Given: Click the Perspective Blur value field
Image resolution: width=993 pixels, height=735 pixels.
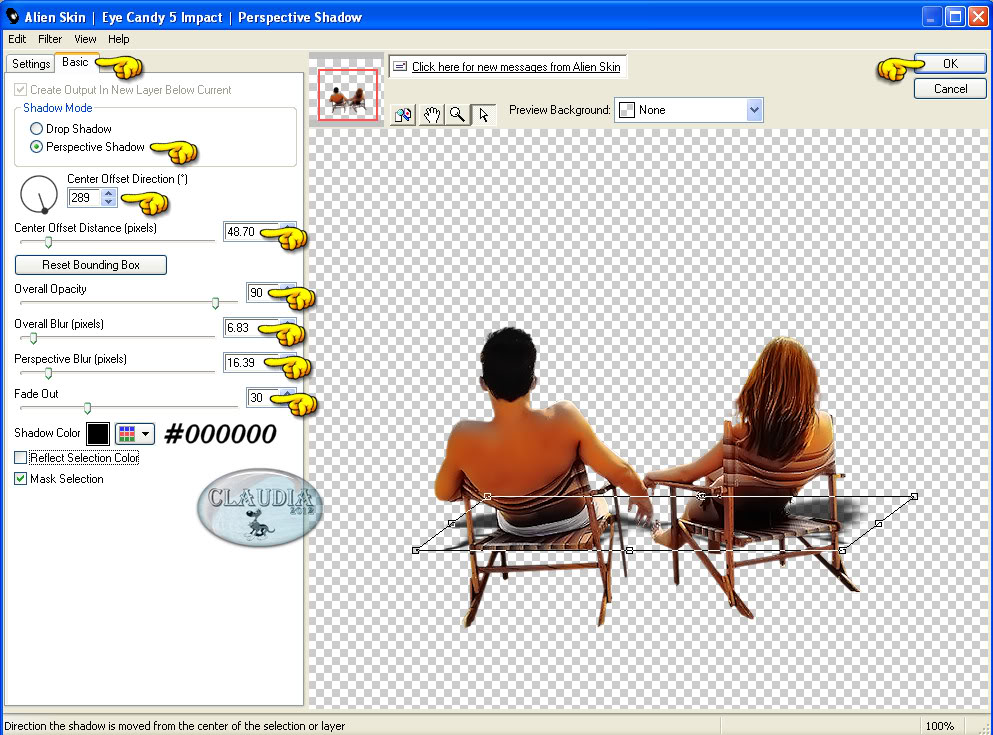Looking at the screenshot, I should pyautogui.click(x=252, y=363).
